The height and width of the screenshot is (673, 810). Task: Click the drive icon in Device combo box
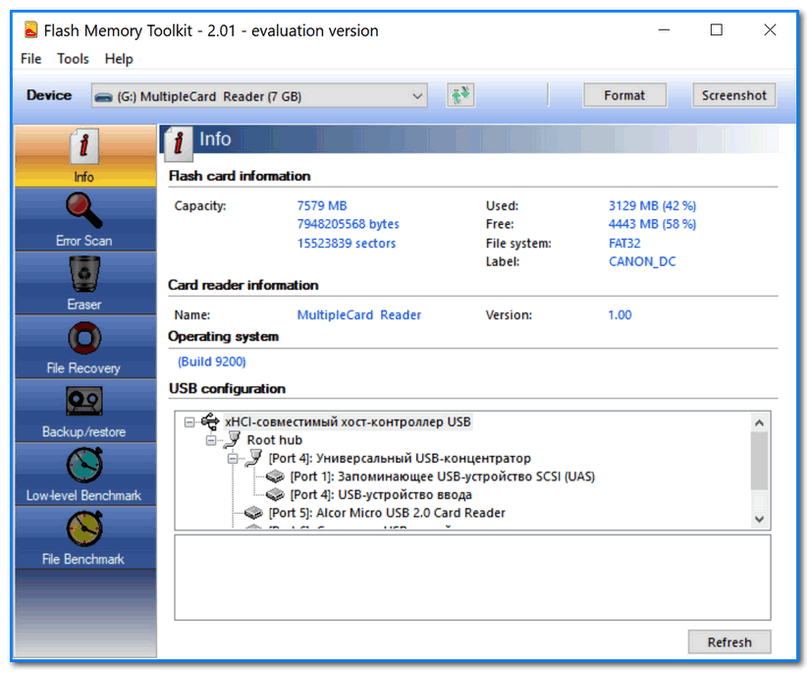103,97
